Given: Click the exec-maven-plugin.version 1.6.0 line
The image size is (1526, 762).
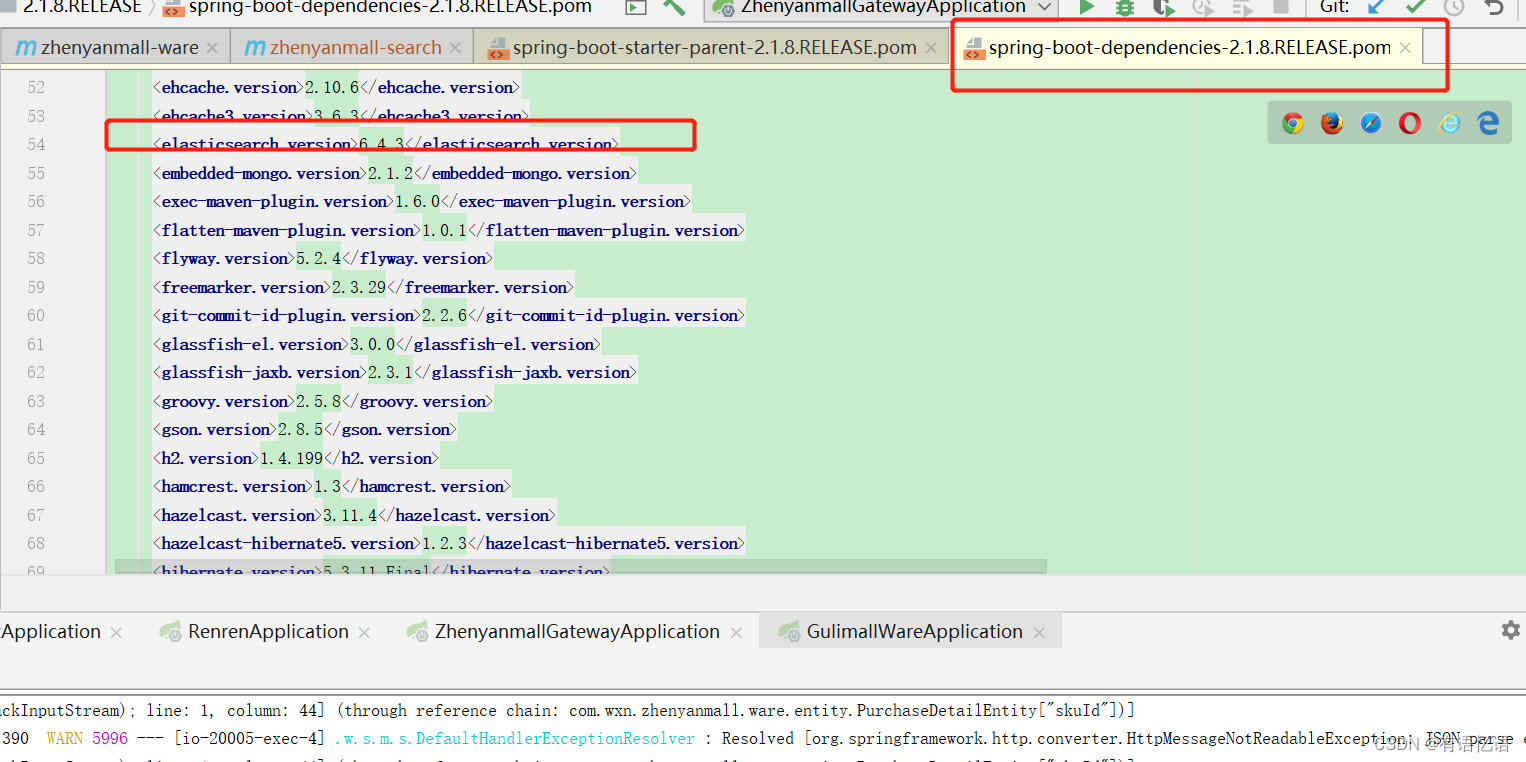Looking at the screenshot, I should point(422,202).
